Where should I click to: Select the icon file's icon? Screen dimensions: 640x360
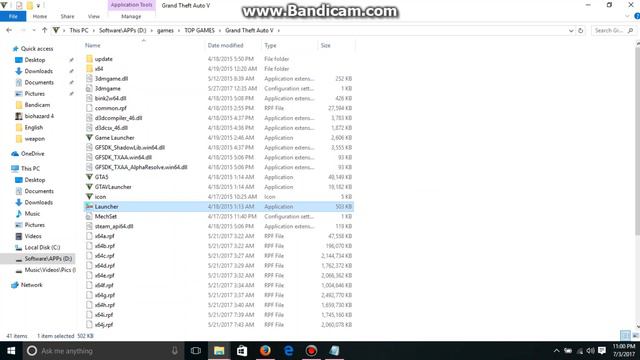tap(89, 196)
